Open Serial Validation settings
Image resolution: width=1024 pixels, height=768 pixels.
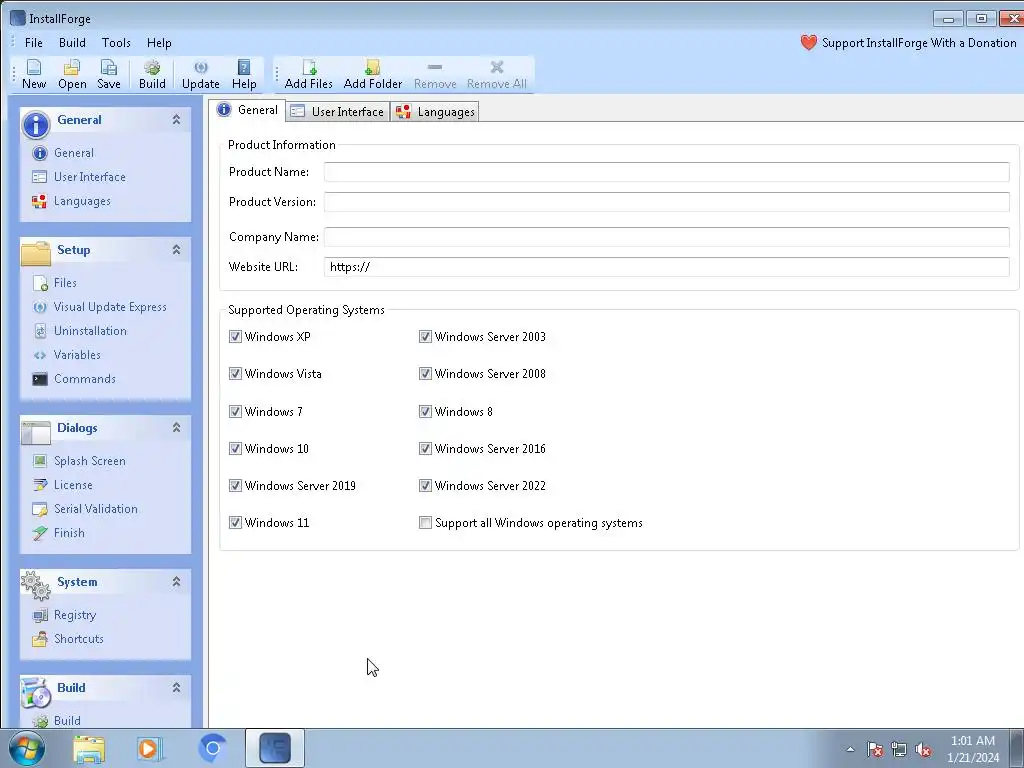(x=85, y=509)
